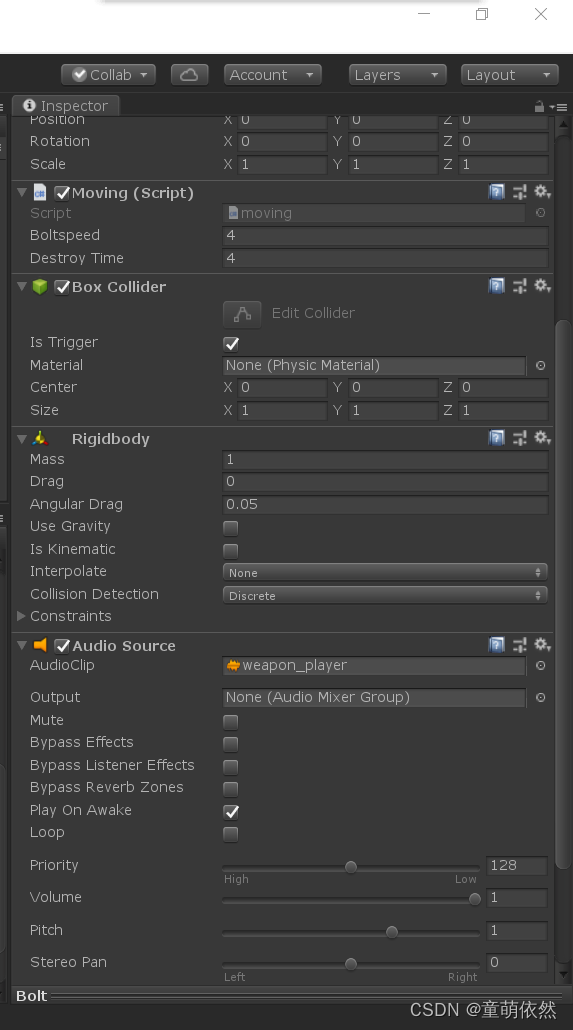Open the Layout dropdown
This screenshot has height=1030, width=573.
[x=510, y=75]
